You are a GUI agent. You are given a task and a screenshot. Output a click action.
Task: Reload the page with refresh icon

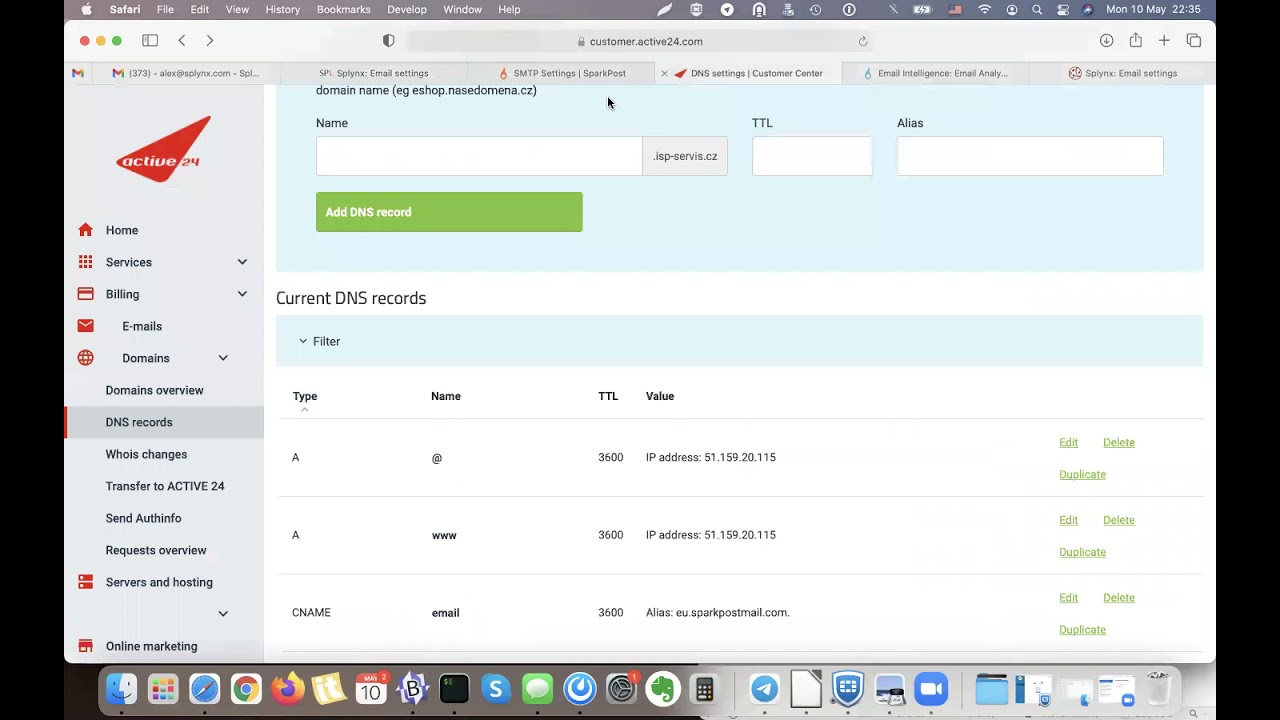click(x=863, y=42)
